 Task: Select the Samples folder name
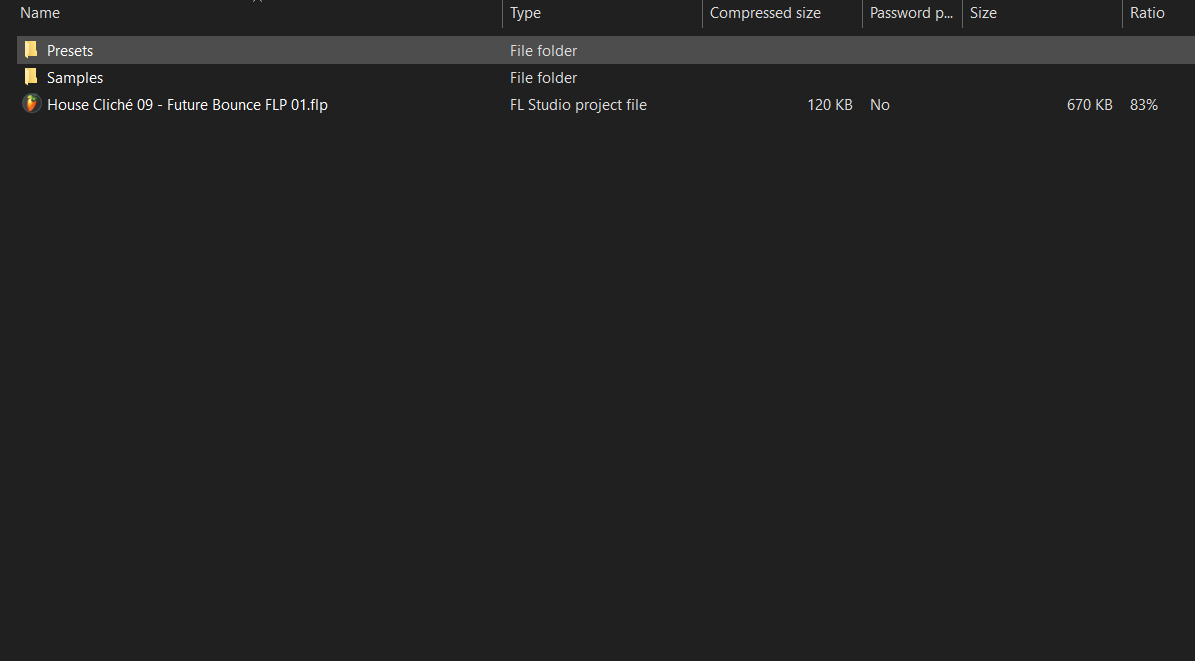click(x=75, y=78)
